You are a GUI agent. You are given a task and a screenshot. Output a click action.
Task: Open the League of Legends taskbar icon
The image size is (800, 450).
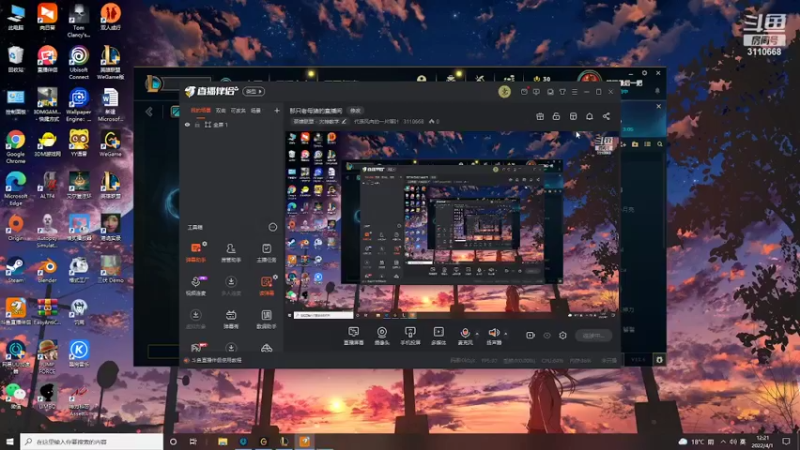pyautogui.click(x=284, y=441)
